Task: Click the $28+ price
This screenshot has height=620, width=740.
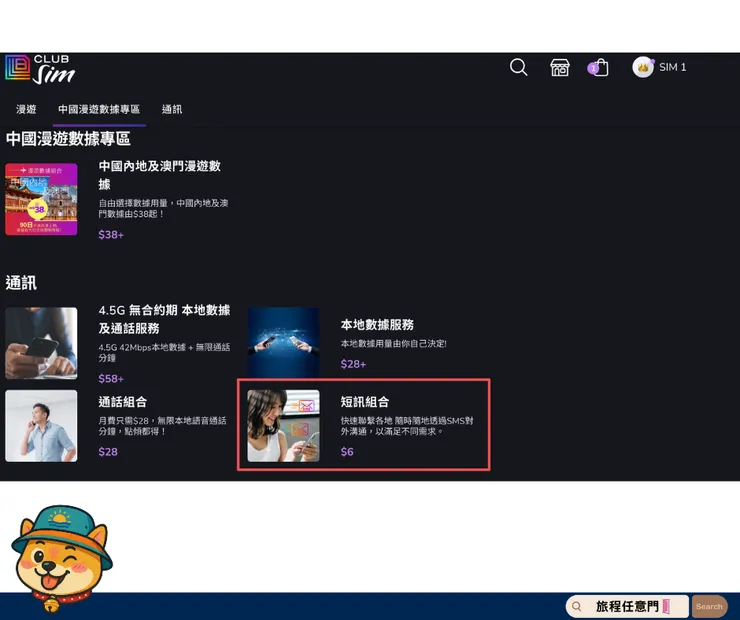Action: 353,364
